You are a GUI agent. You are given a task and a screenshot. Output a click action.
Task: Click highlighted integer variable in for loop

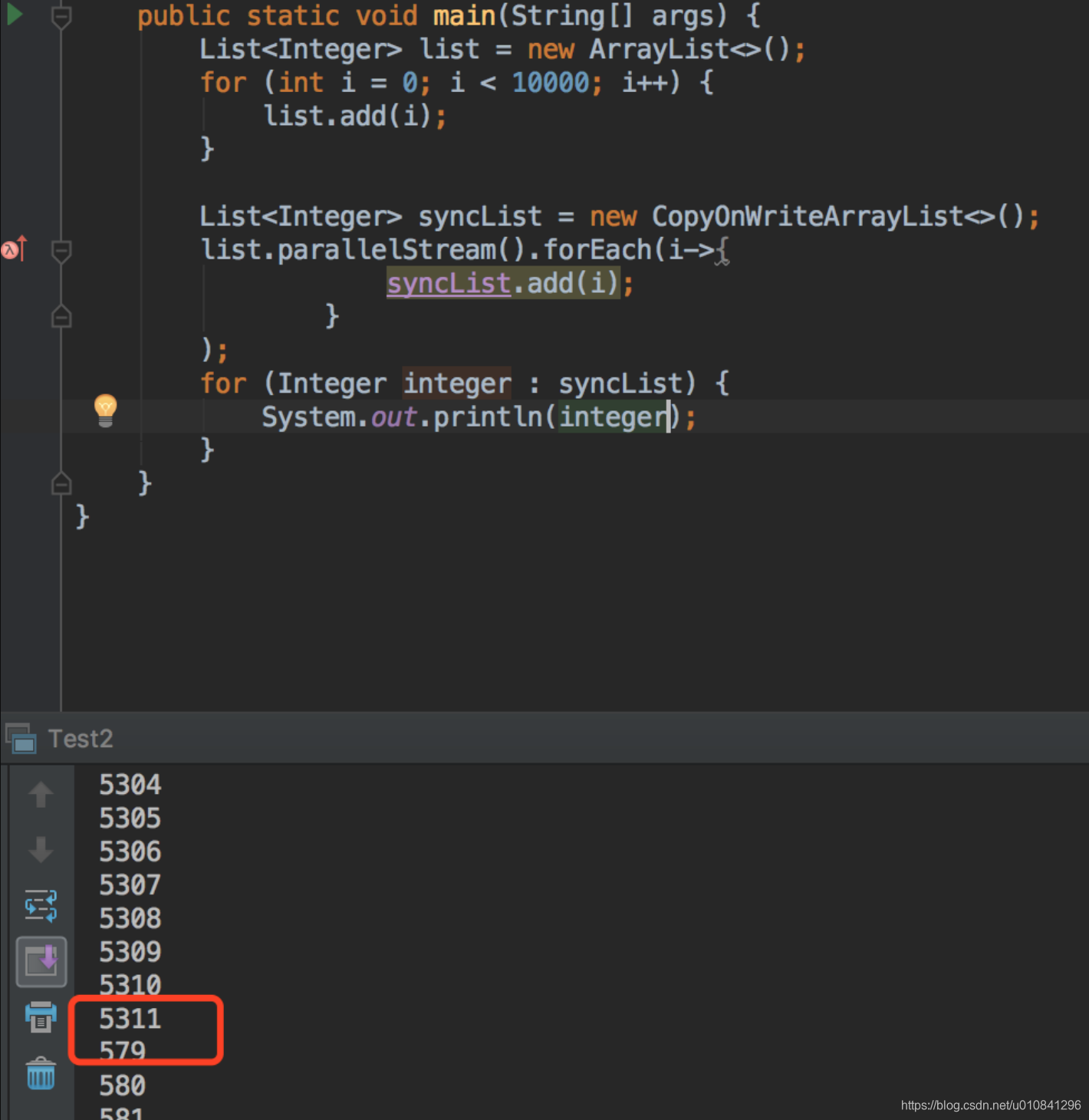pos(457,383)
